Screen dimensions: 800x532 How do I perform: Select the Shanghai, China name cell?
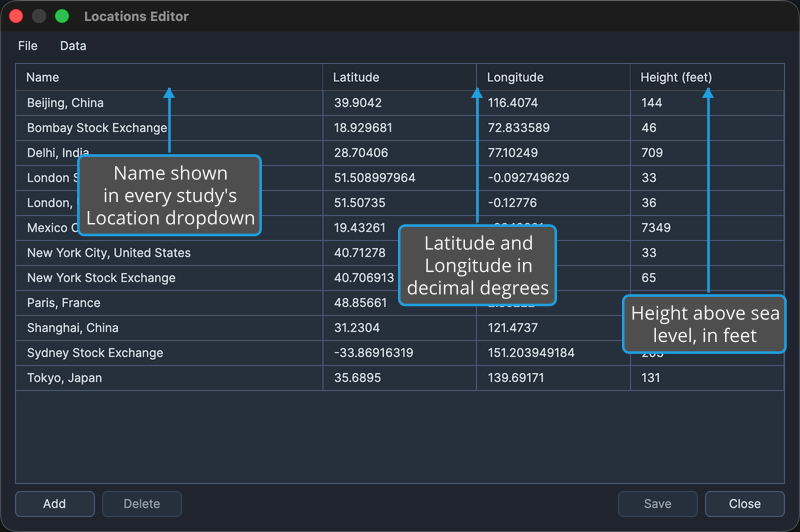point(169,327)
